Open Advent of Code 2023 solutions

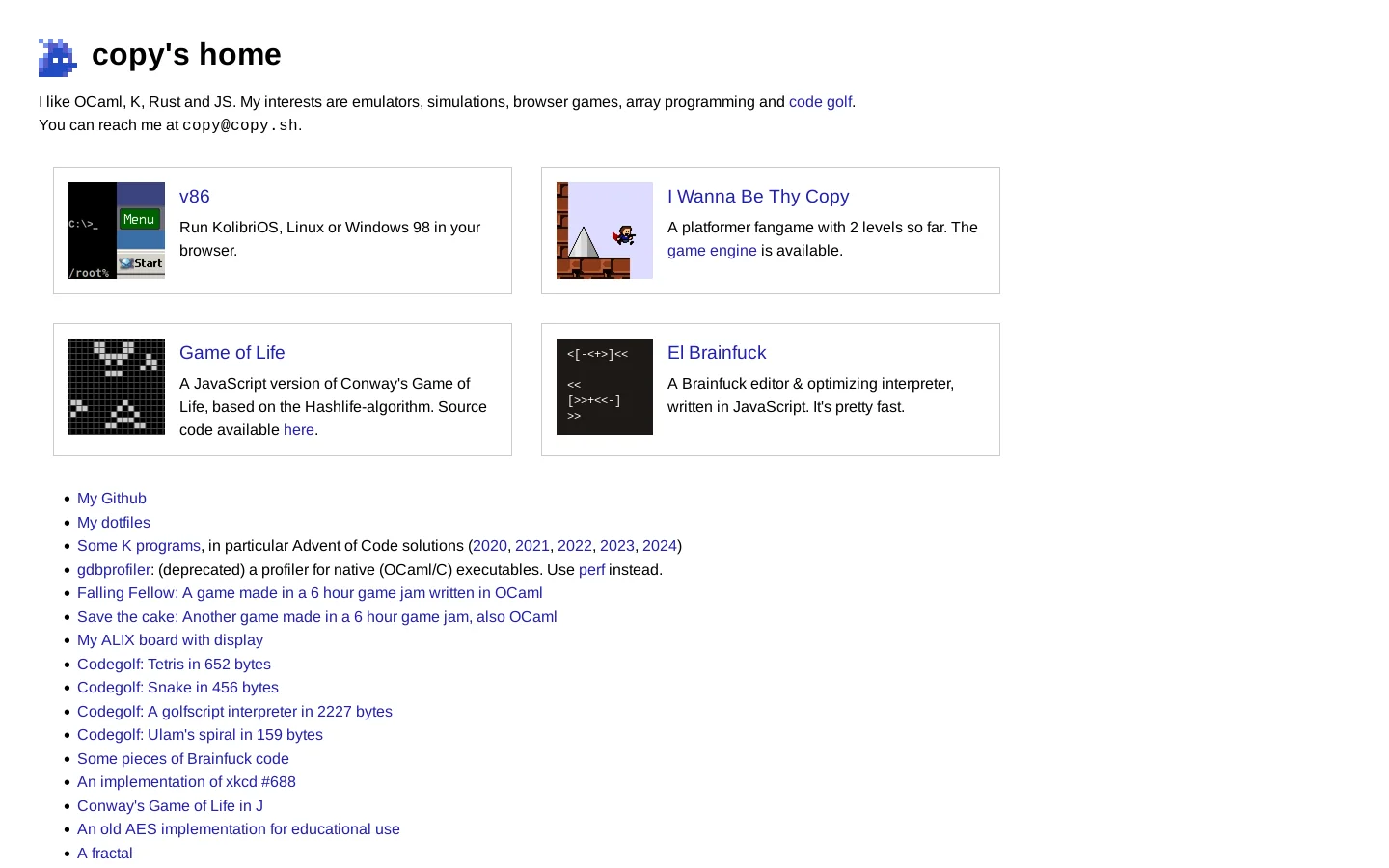coord(617,546)
